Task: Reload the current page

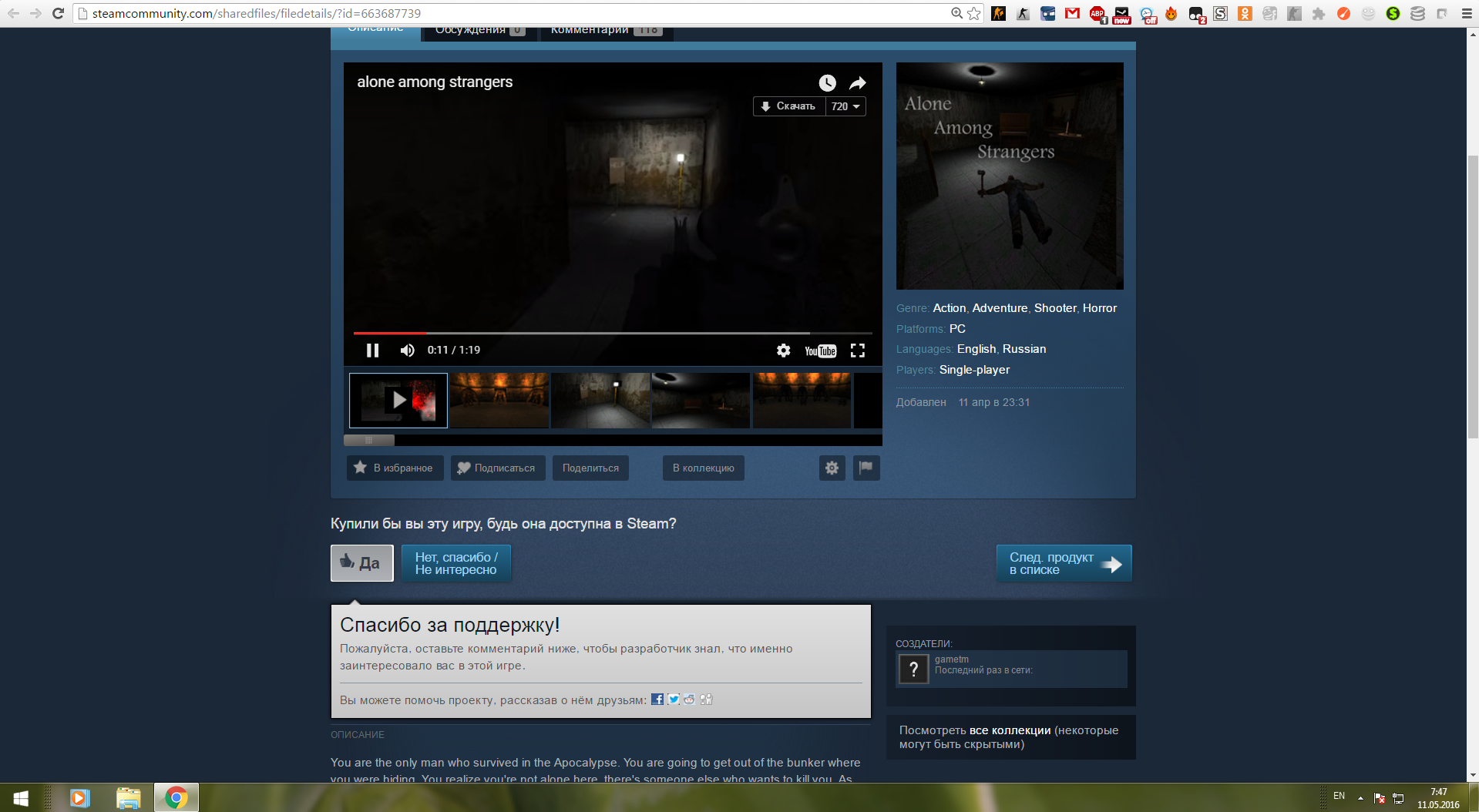Action: click(58, 13)
